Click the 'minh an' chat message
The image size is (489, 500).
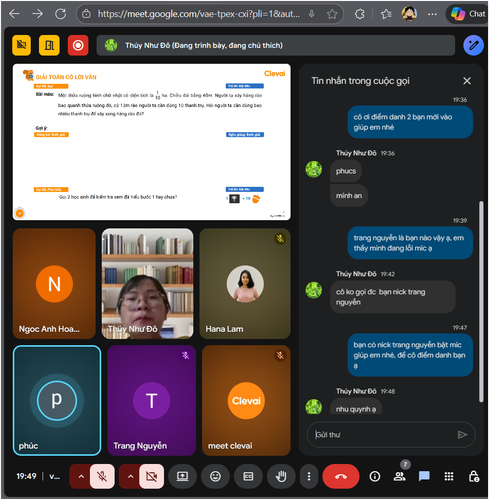tap(349, 196)
